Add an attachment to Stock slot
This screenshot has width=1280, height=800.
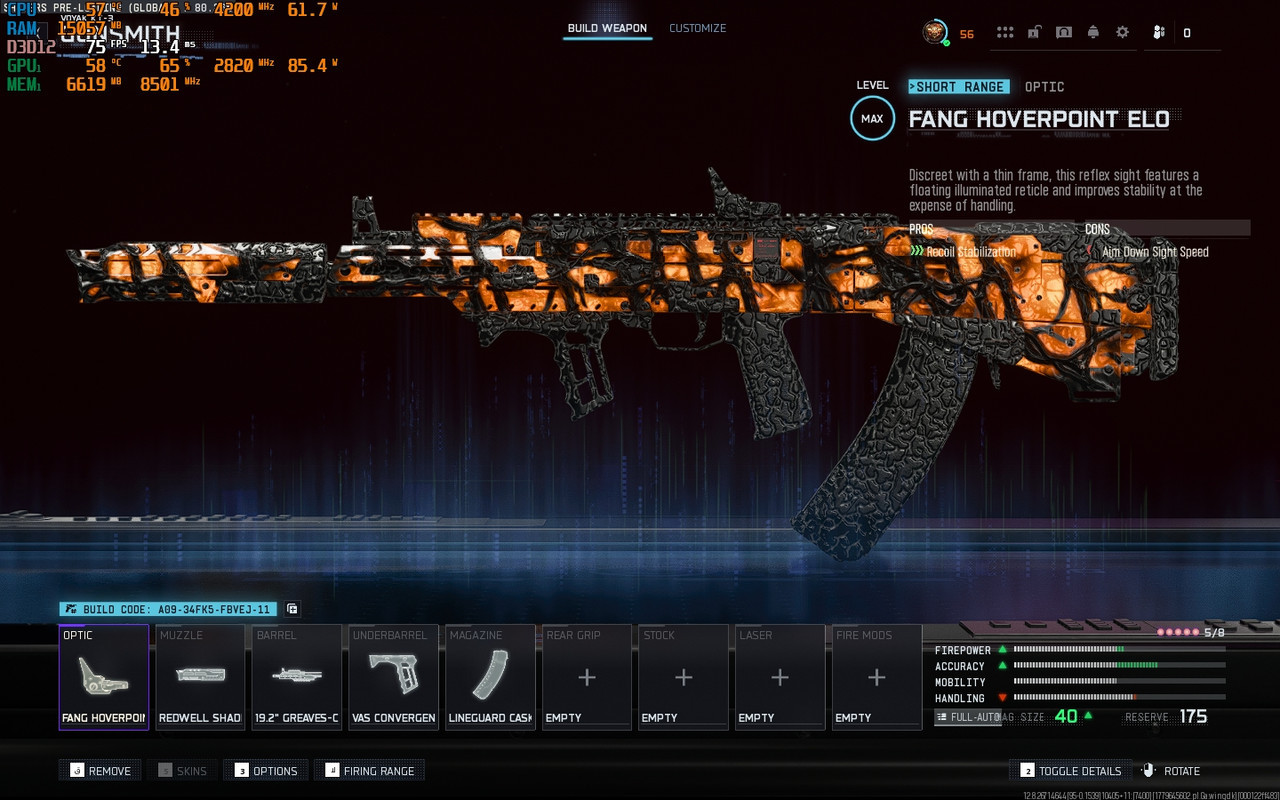pyautogui.click(x=683, y=677)
